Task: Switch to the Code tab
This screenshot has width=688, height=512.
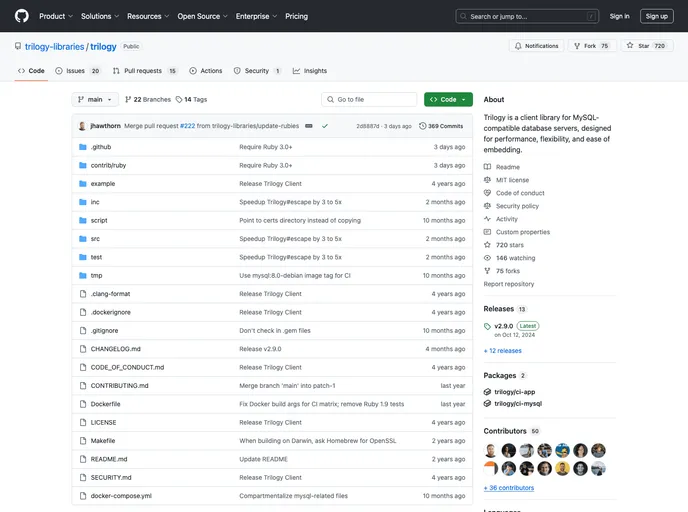Action: coord(31,71)
